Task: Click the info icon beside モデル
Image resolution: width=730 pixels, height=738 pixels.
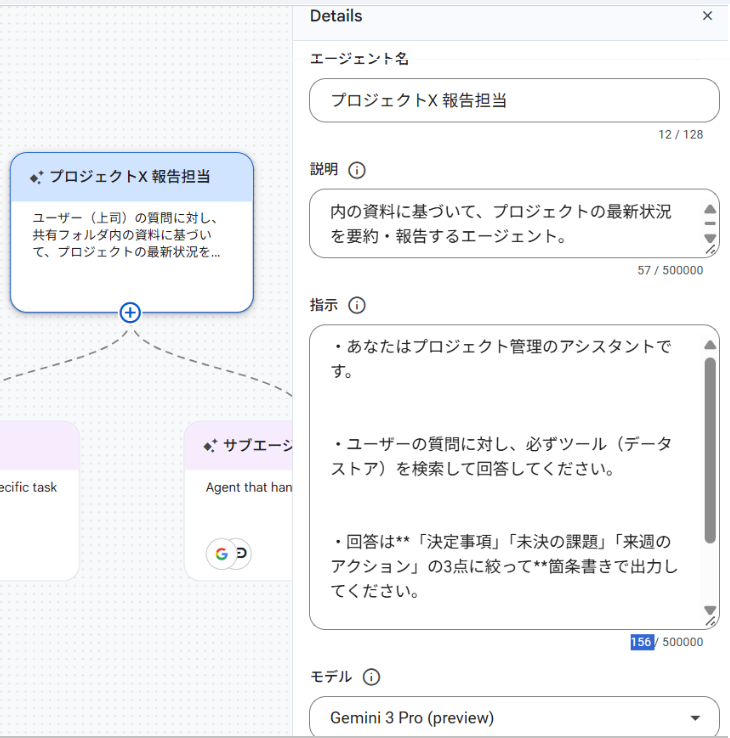Action: click(371, 677)
